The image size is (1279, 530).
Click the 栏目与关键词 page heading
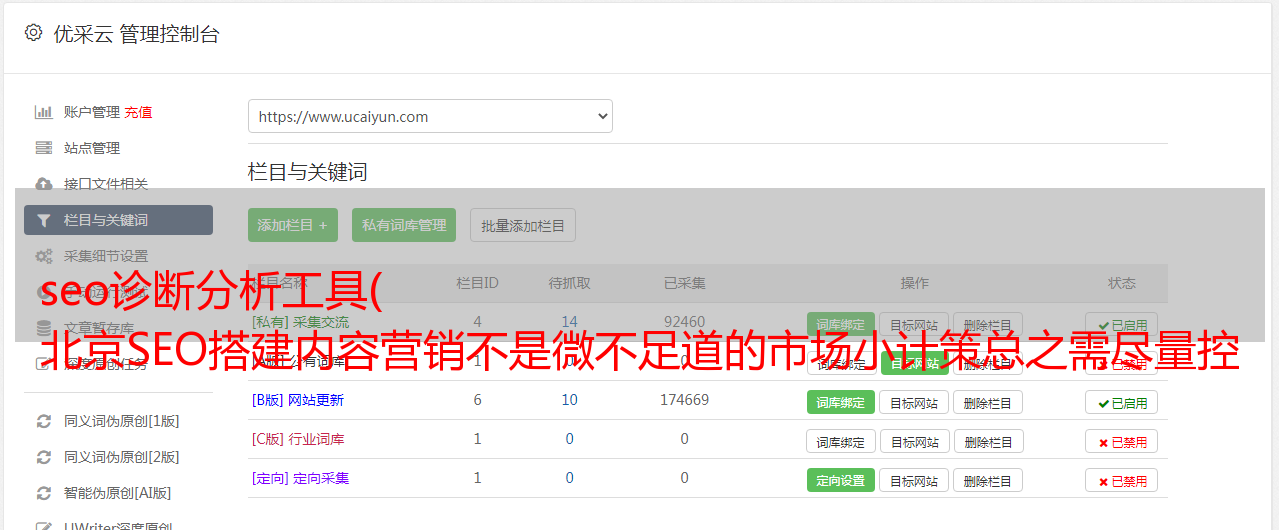307,172
